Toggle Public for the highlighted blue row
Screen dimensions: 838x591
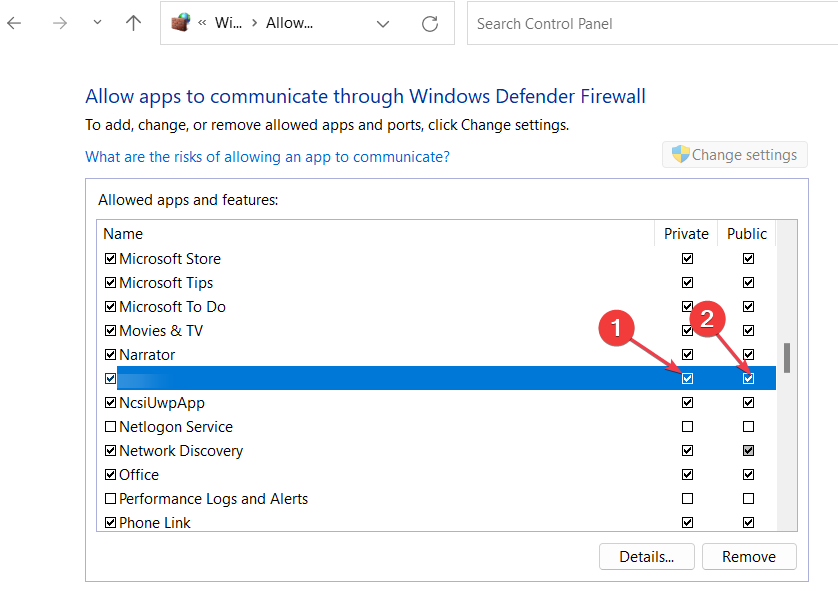(748, 379)
